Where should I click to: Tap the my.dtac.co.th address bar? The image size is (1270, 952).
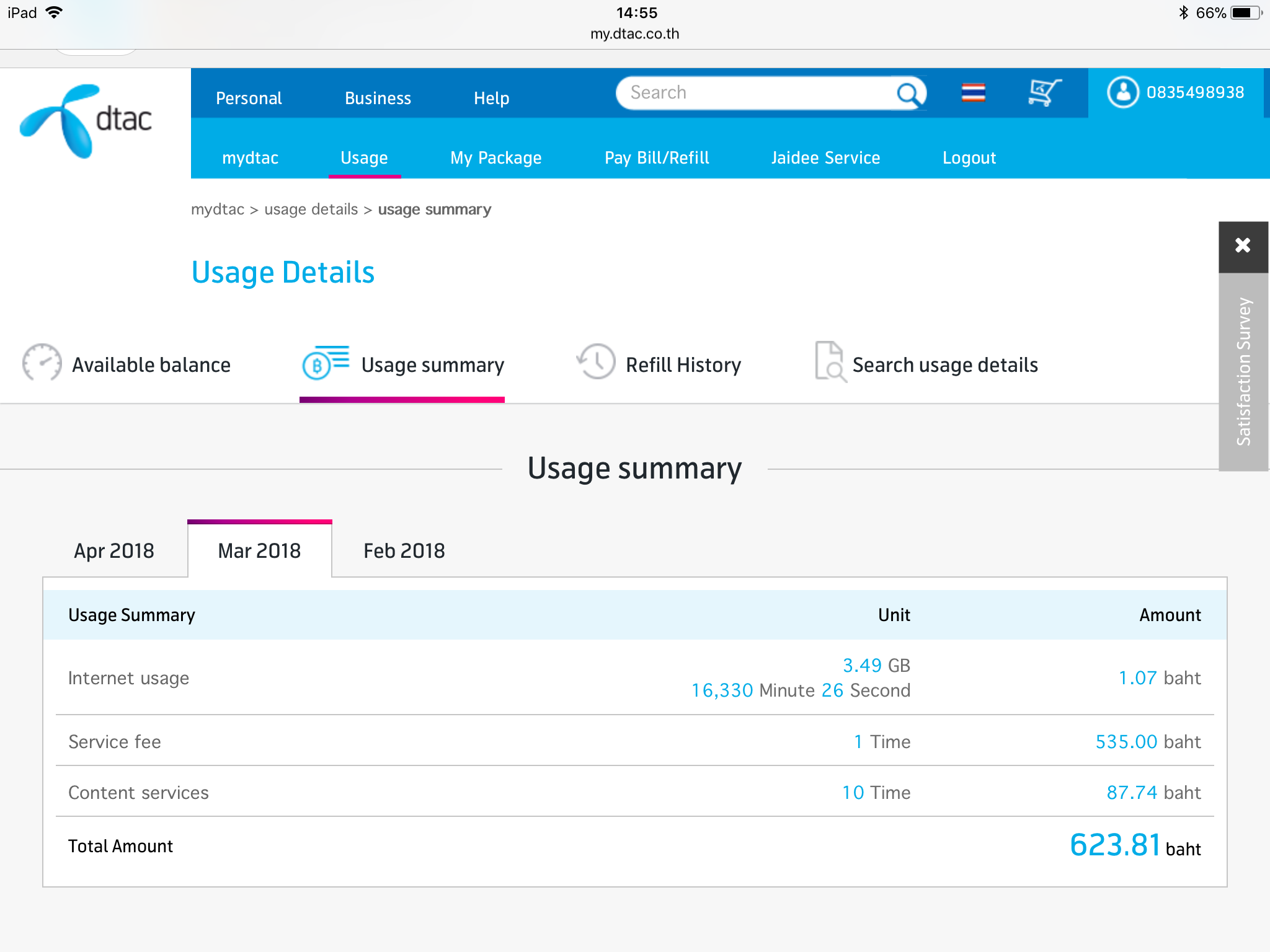point(635,34)
